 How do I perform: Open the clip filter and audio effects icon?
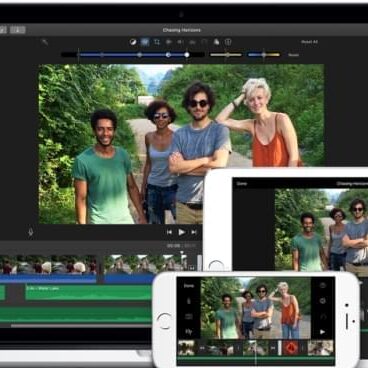(216, 42)
